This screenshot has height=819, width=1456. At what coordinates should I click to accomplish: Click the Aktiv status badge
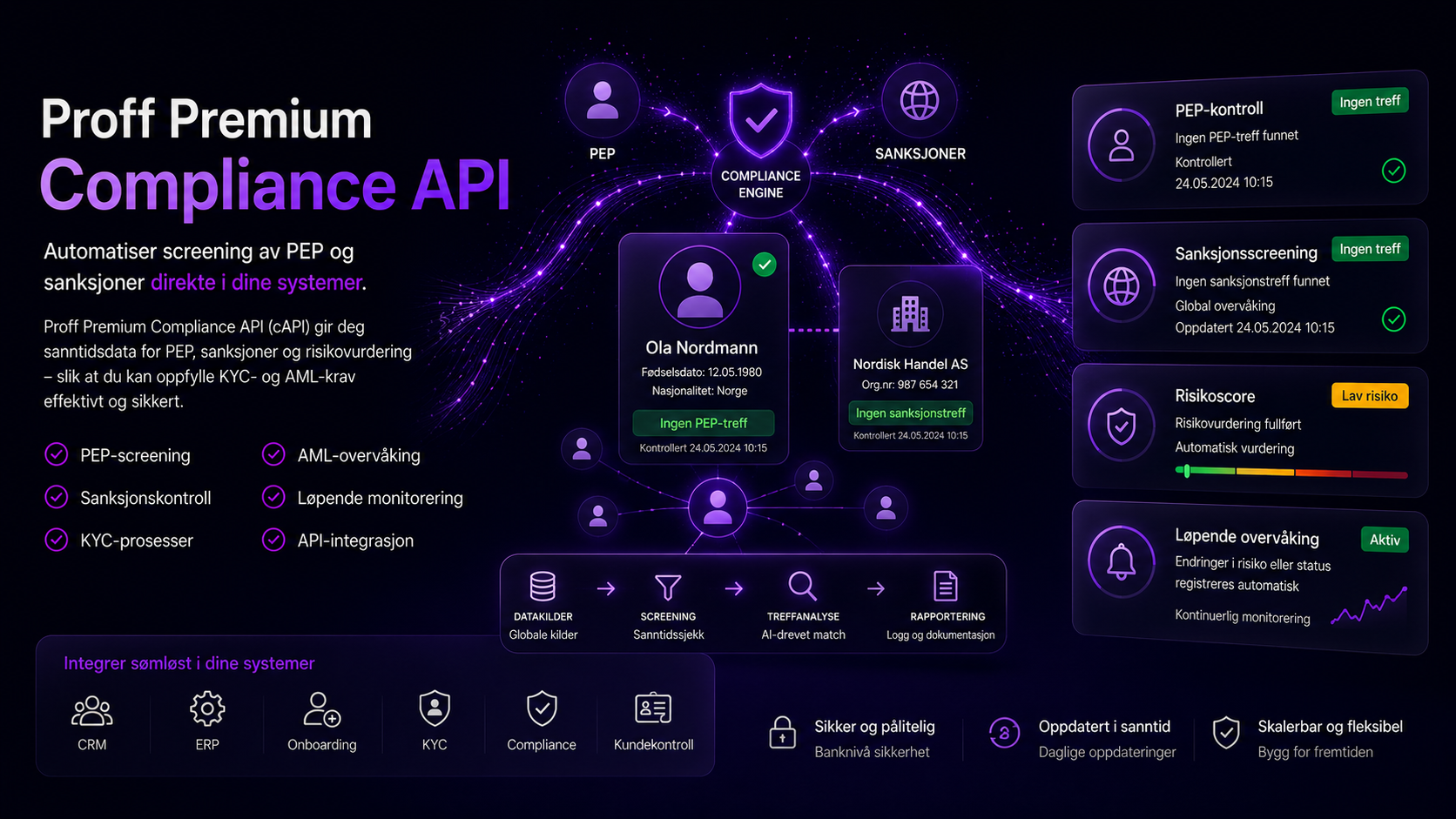tap(1385, 540)
